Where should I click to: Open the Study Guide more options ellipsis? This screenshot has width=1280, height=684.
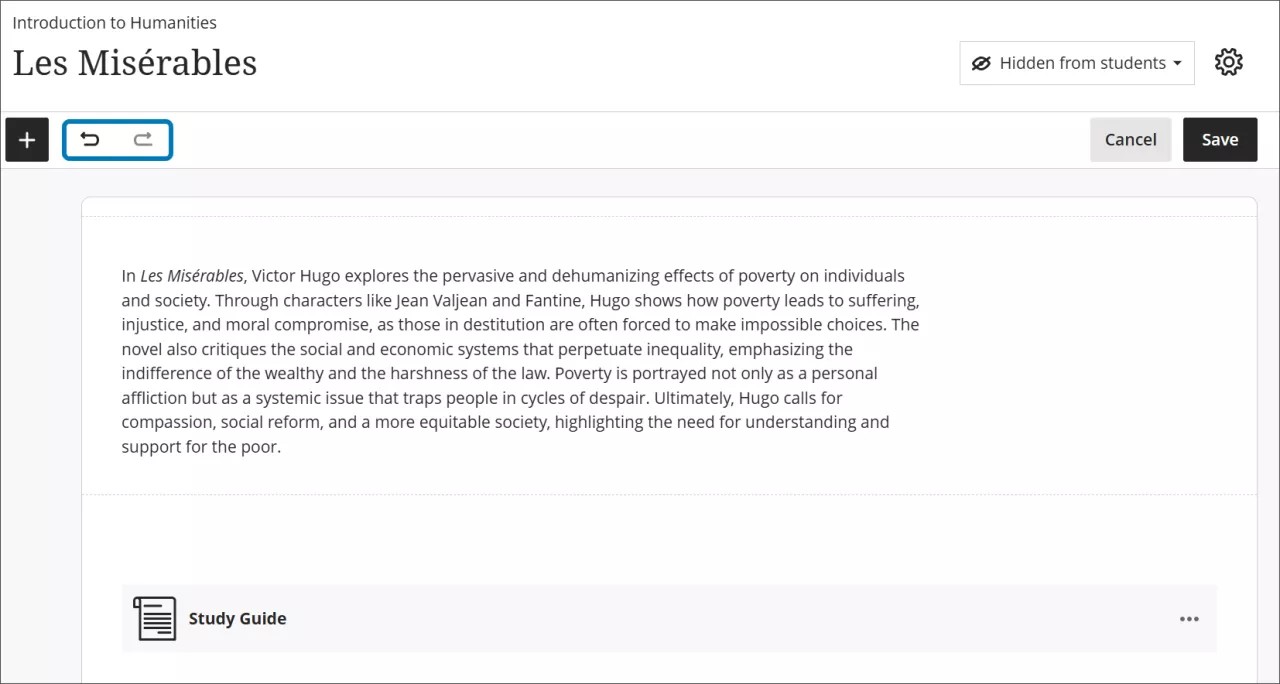[1188, 619]
